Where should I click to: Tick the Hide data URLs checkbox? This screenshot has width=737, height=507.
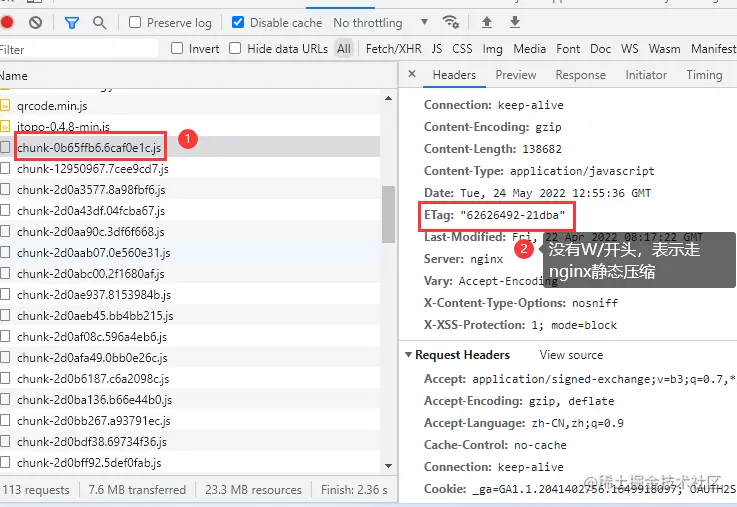tap(235, 48)
